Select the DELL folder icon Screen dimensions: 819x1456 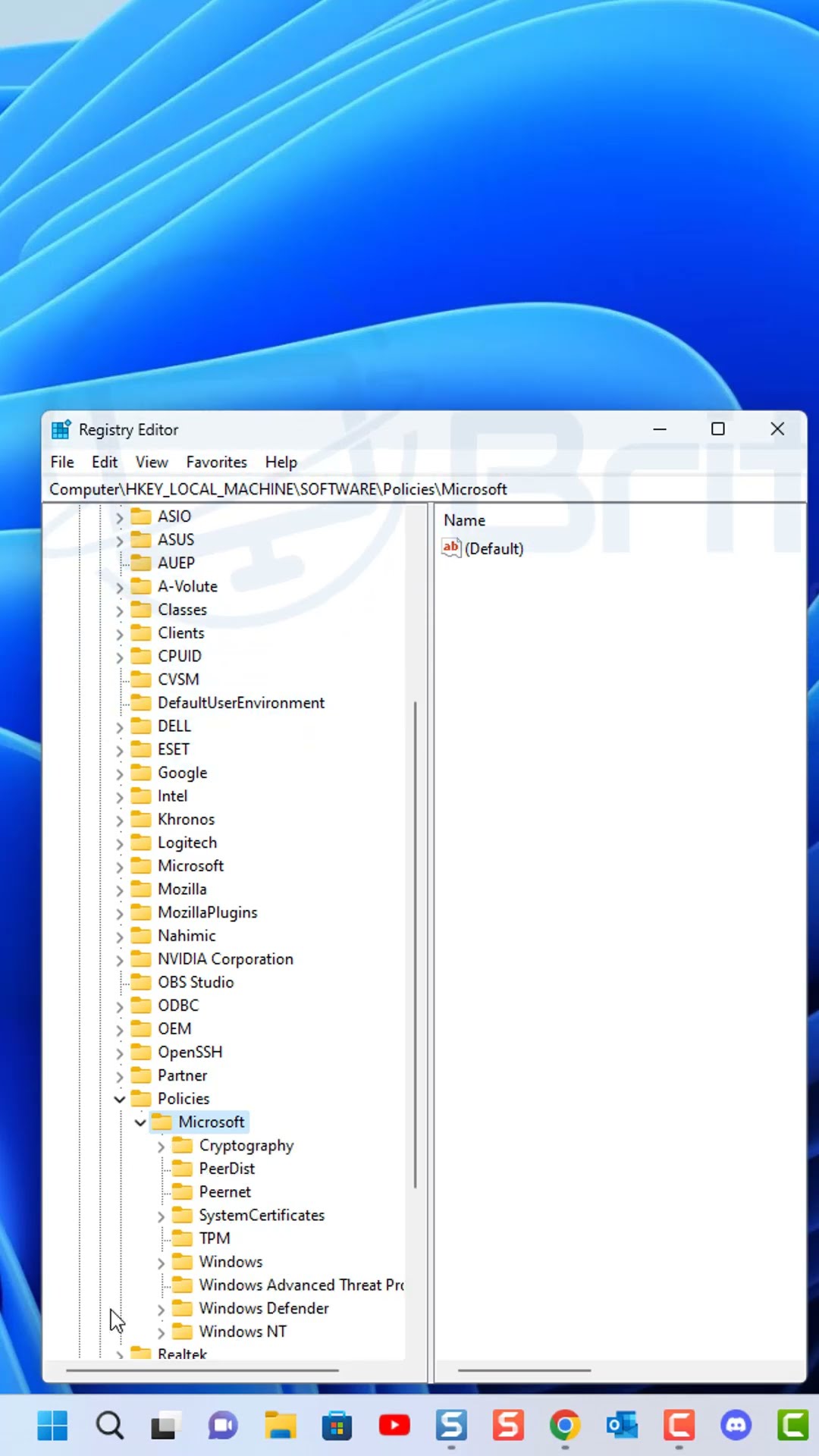141,726
